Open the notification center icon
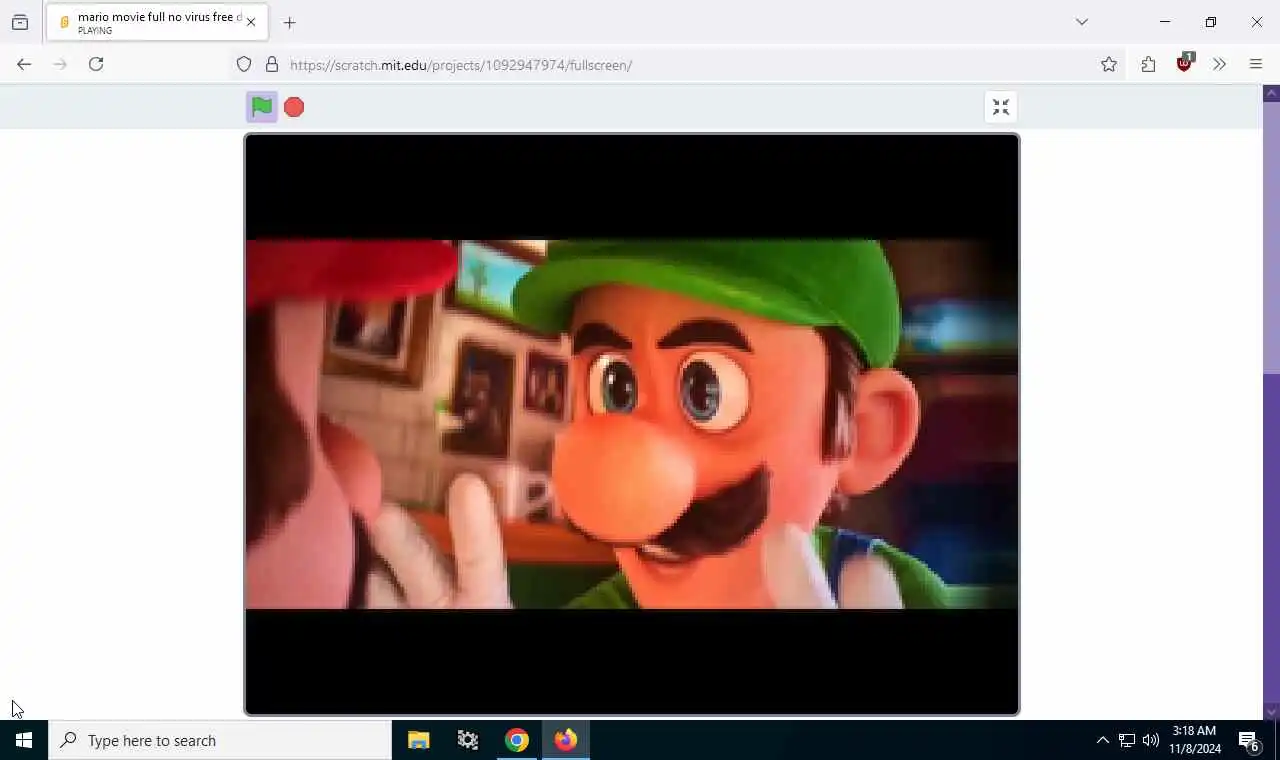This screenshot has width=1280, height=760. (1249, 740)
